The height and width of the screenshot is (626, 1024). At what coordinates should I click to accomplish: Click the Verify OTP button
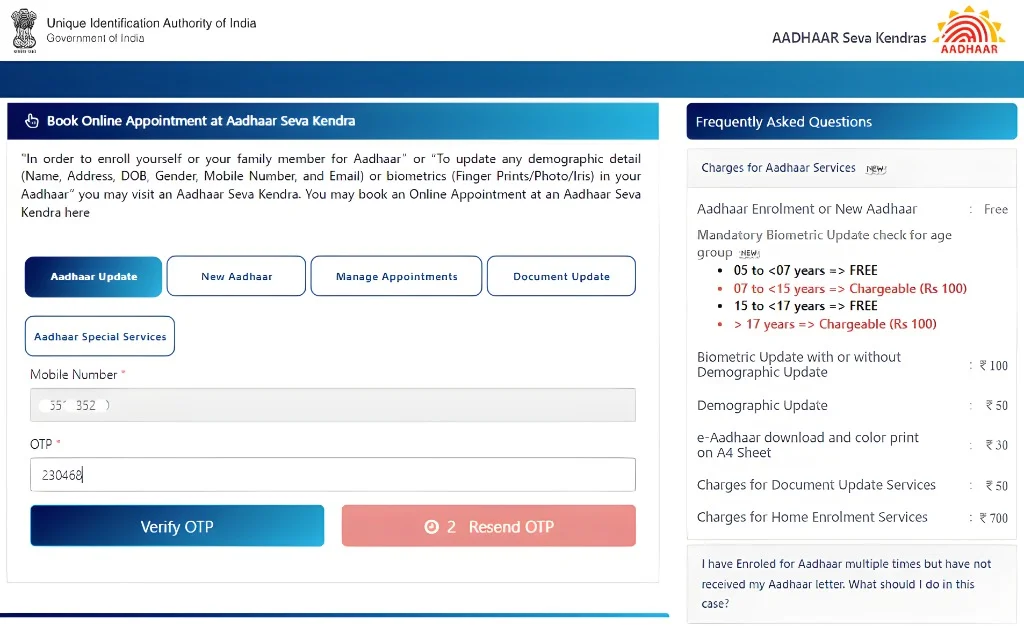[x=177, y=526]
